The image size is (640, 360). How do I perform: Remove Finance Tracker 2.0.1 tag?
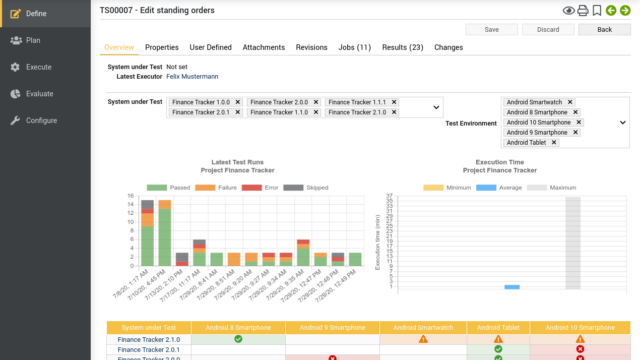[x=238, y=112]
